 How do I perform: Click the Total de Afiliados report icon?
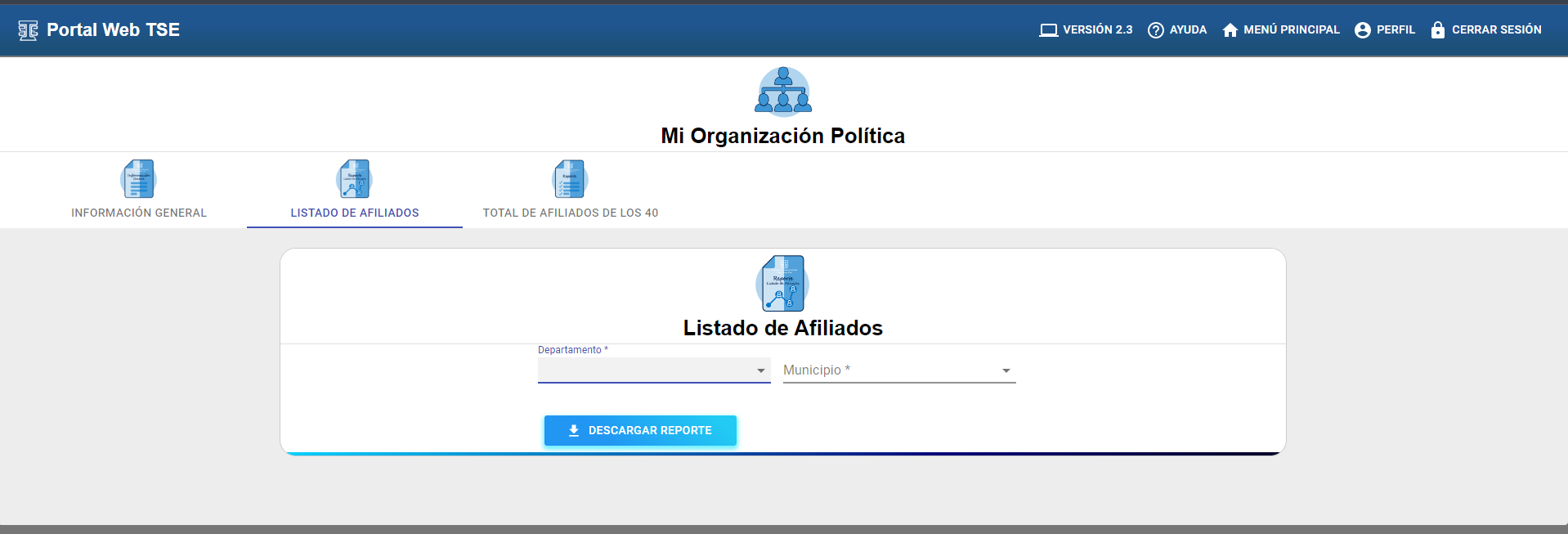[570, 179]
